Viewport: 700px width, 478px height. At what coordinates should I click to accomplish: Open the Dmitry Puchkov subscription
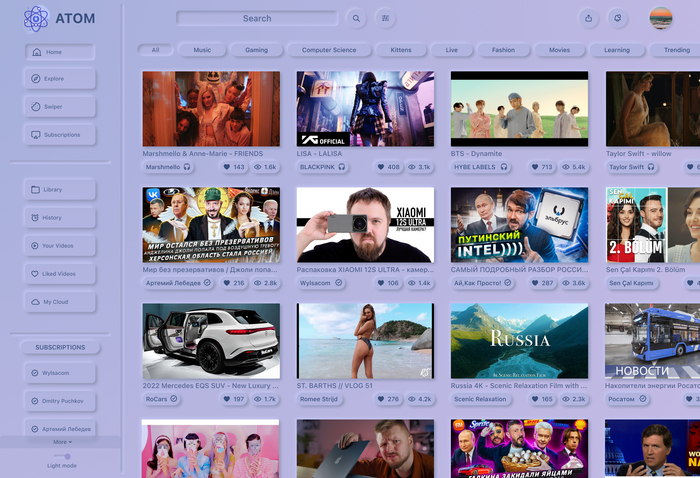tap(60, 401)
